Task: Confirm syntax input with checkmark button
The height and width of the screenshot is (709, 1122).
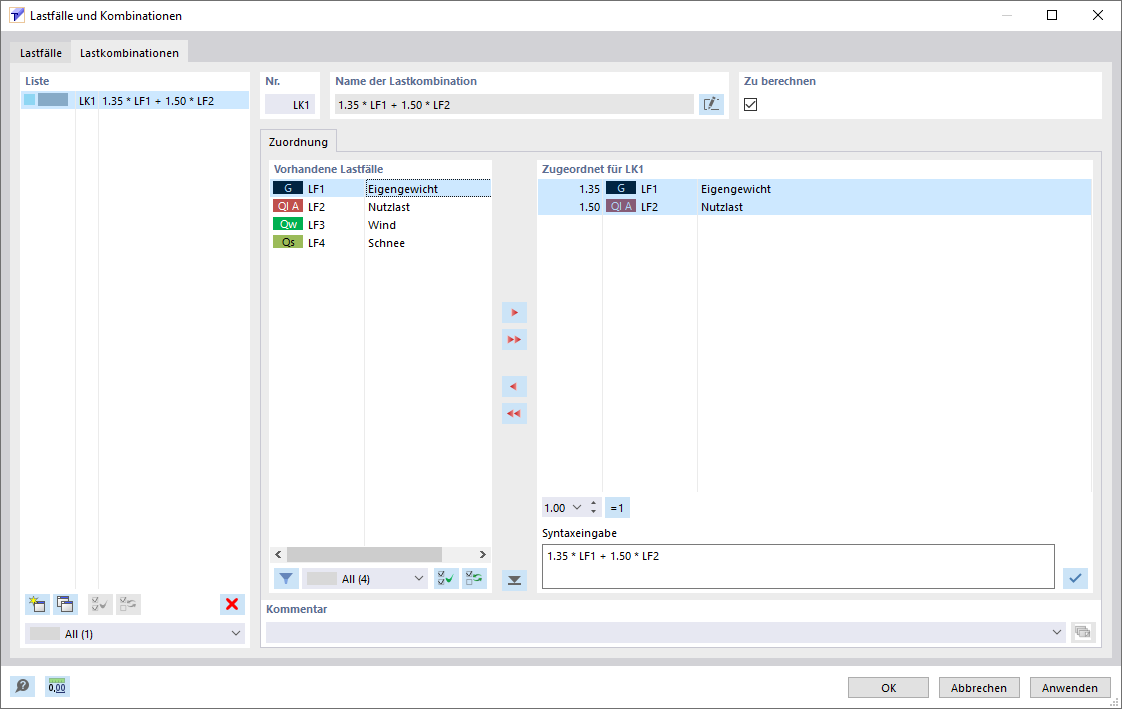Action: [1075, 578]
